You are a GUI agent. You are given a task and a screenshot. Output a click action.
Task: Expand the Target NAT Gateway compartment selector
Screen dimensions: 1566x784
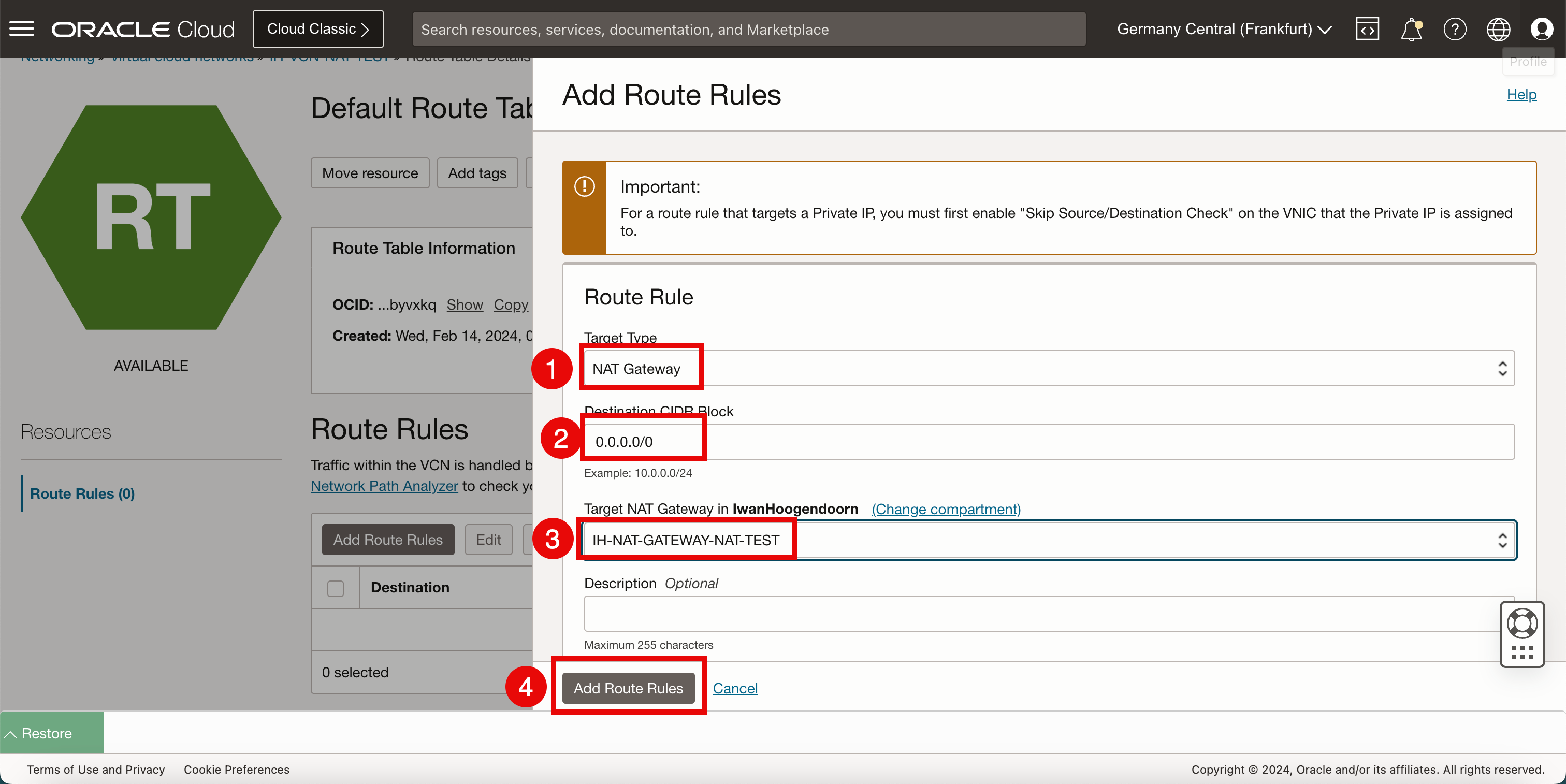[x=946, y=509]
